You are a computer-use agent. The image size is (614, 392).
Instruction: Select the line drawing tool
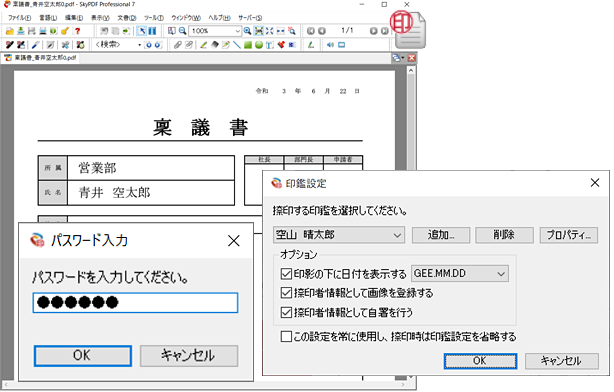point(237,45)
